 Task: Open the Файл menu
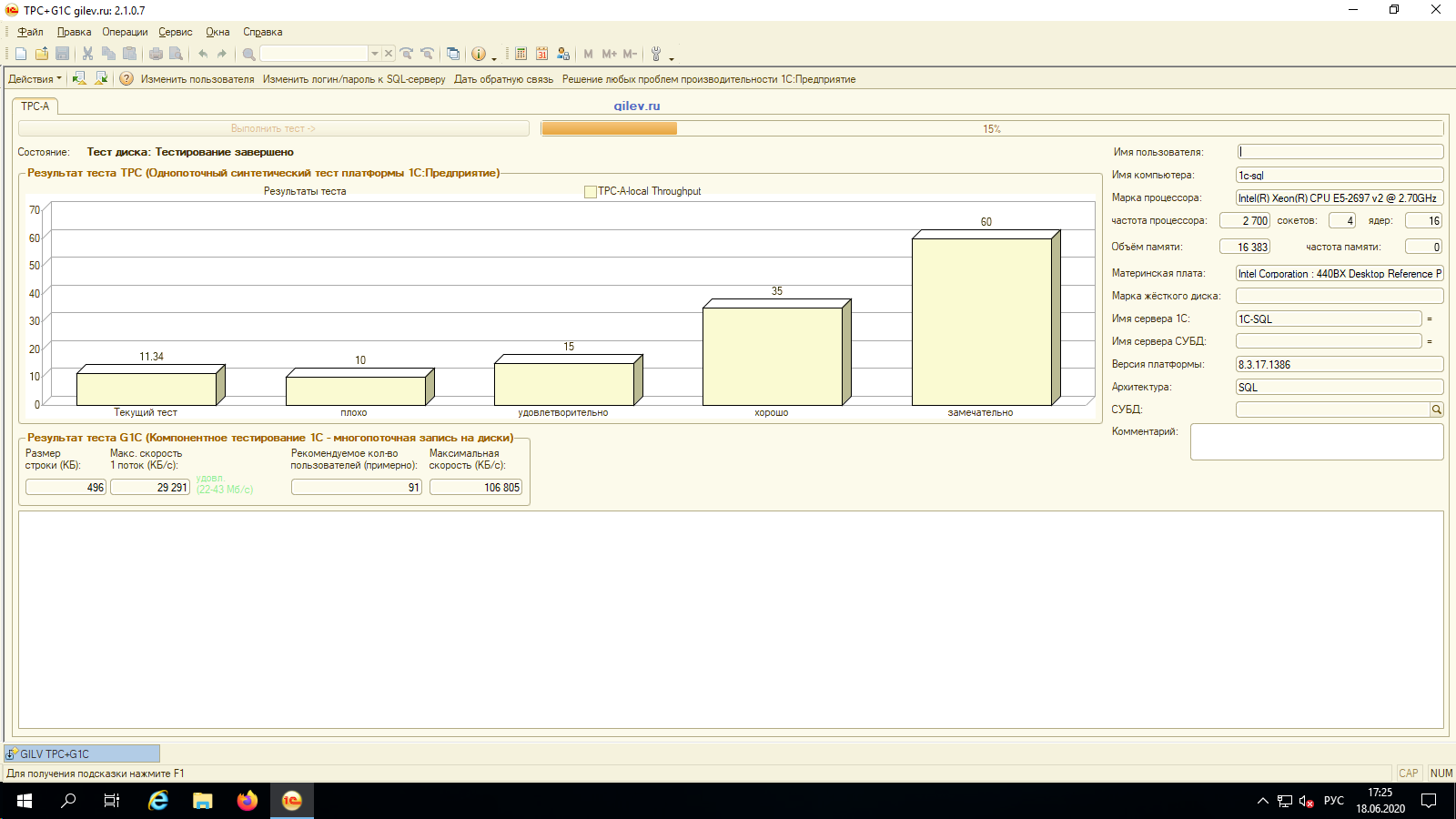point(30,32)
